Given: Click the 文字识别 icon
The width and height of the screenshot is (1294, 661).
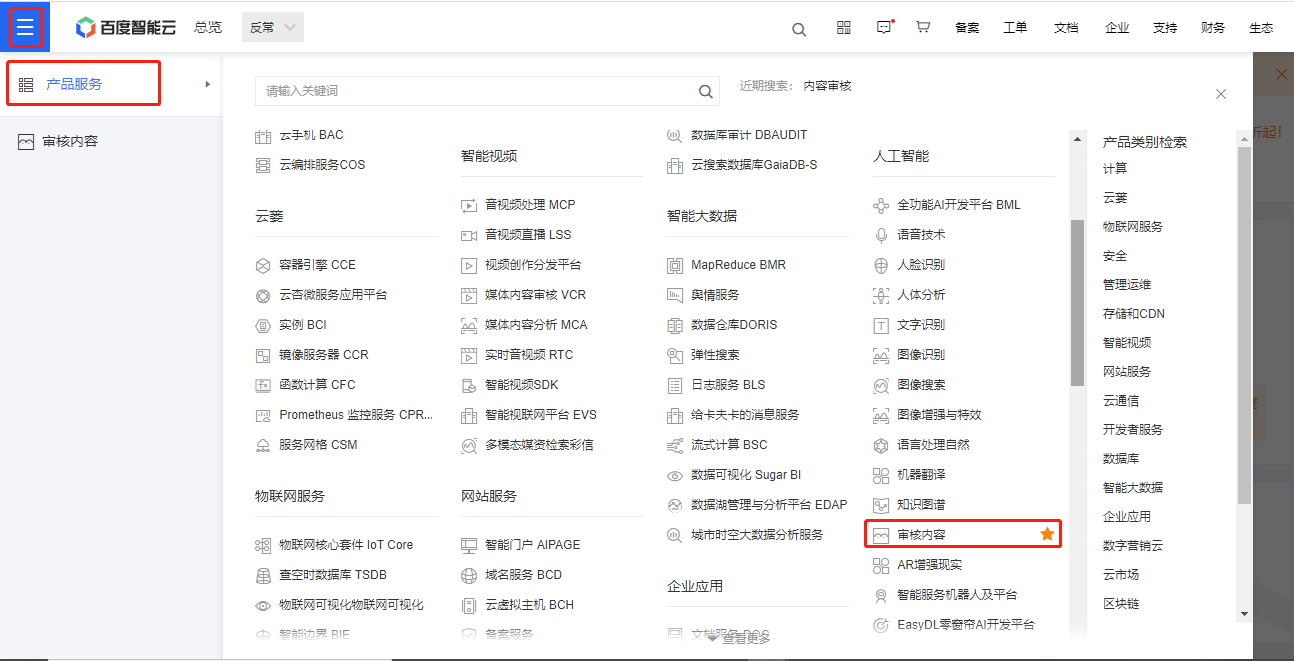Looking at the screenshot, I should pyautogui.click(x=881, y=325).
